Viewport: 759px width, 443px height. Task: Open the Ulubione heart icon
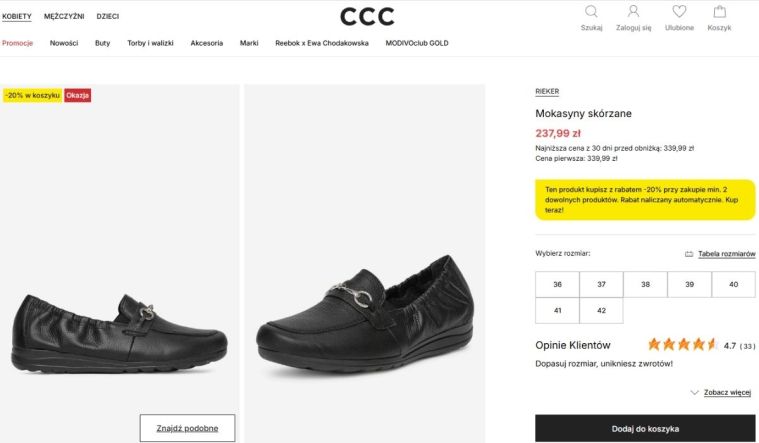click(x=679, y=11)
